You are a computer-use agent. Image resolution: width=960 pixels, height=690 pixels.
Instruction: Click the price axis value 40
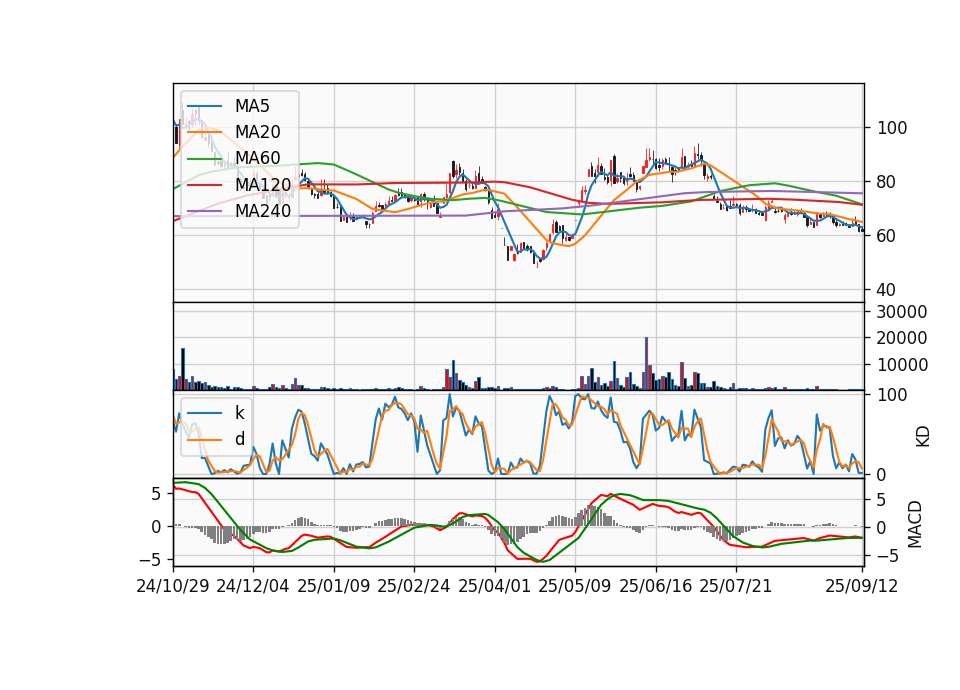(887, 290)
